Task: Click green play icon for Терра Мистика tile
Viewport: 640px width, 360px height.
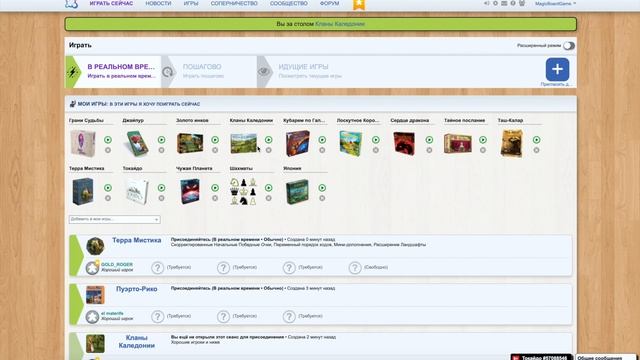Action: (108, 188)
